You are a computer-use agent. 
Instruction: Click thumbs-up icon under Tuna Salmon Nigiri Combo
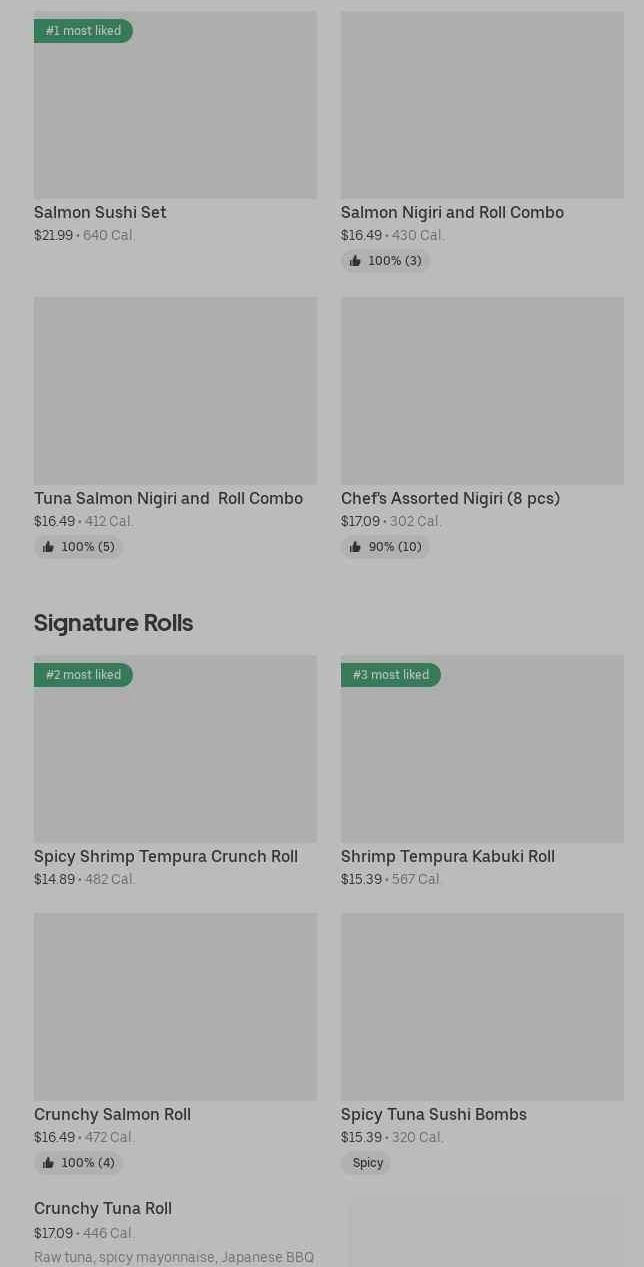pyautogui.click(x=48, y=547)
